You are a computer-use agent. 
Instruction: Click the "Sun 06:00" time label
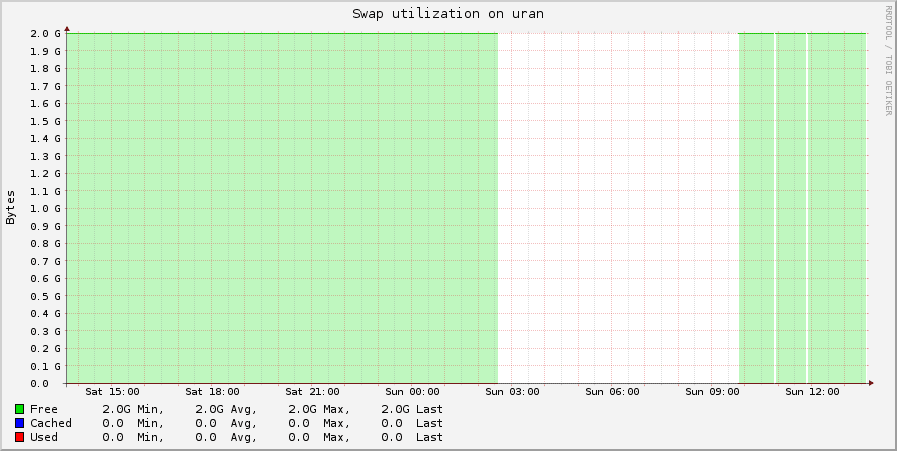click(x=612, y=392)
